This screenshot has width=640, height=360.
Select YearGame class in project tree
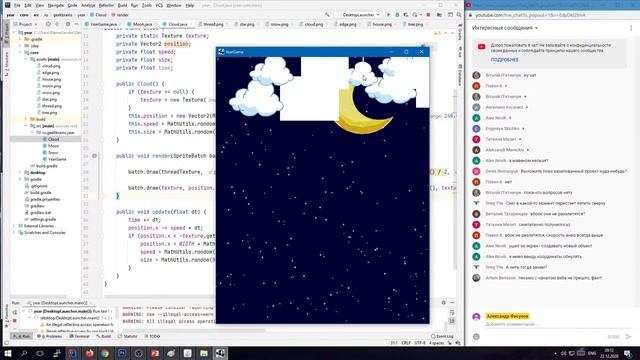57,159
